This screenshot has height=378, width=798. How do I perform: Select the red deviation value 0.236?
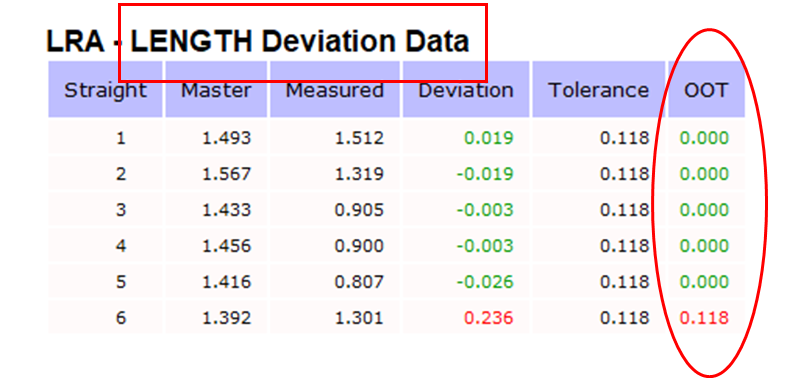pos(489,318)
